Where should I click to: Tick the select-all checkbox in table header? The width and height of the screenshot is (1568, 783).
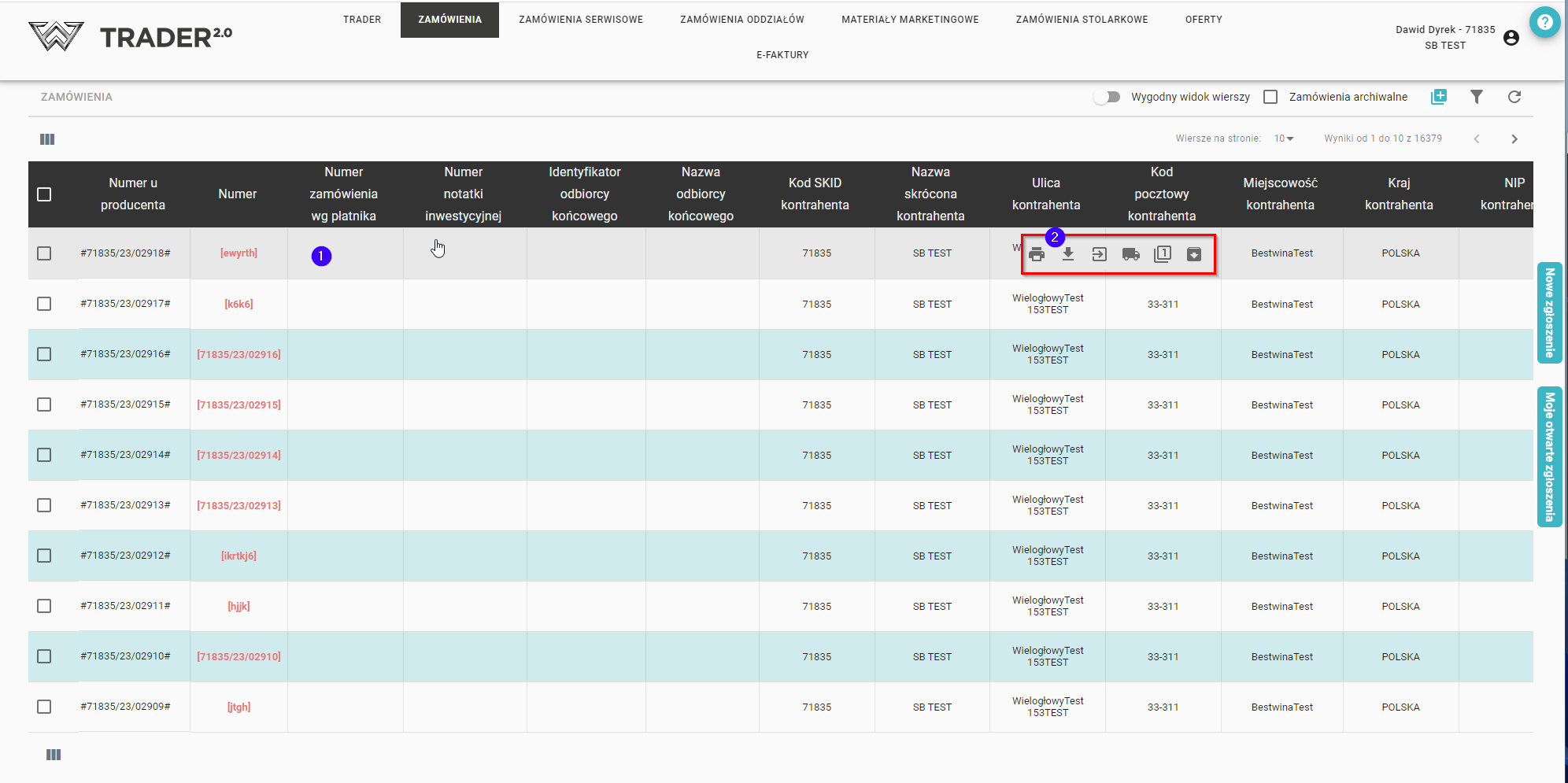(x=44, y=194)
